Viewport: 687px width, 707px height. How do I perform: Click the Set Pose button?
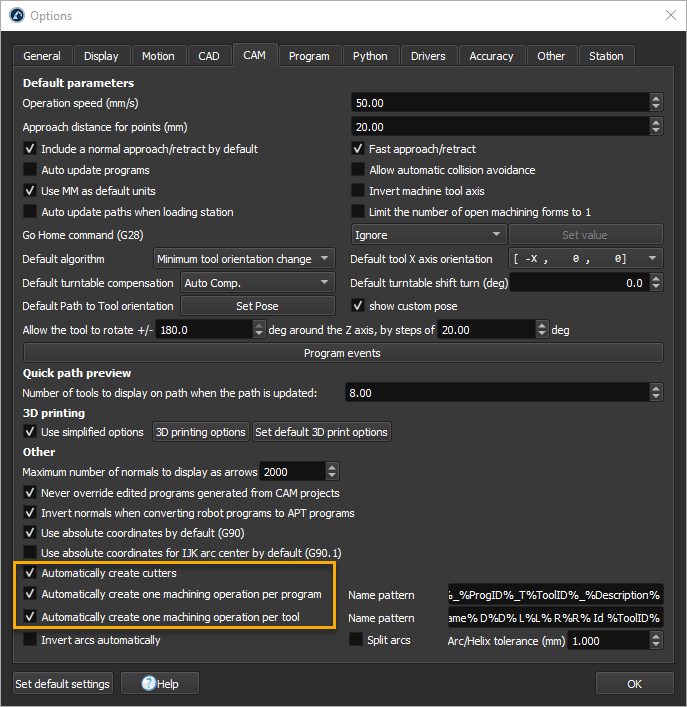click(257, 306)
